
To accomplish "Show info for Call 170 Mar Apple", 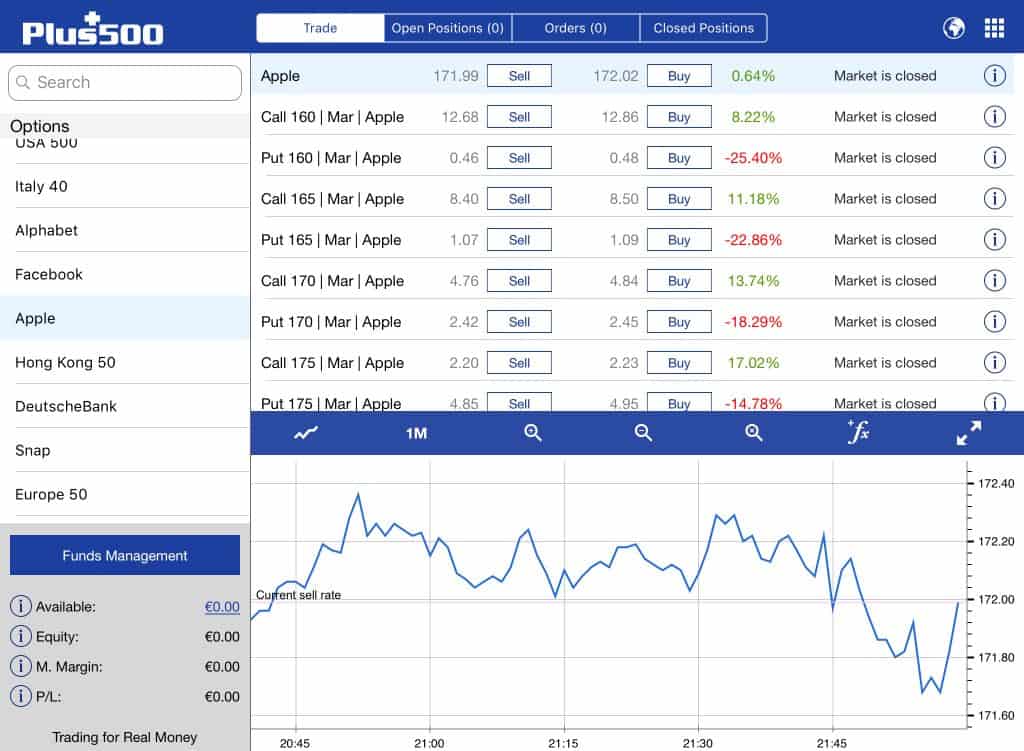I will (x=994, y=281).
